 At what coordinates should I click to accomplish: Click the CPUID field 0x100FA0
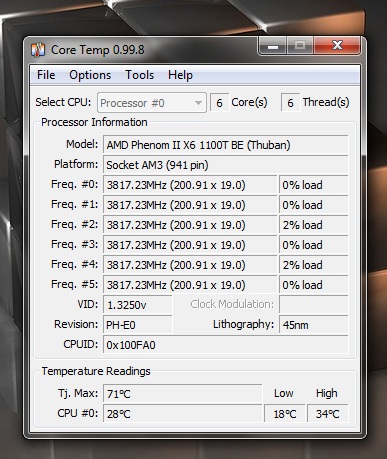point(226,345)
